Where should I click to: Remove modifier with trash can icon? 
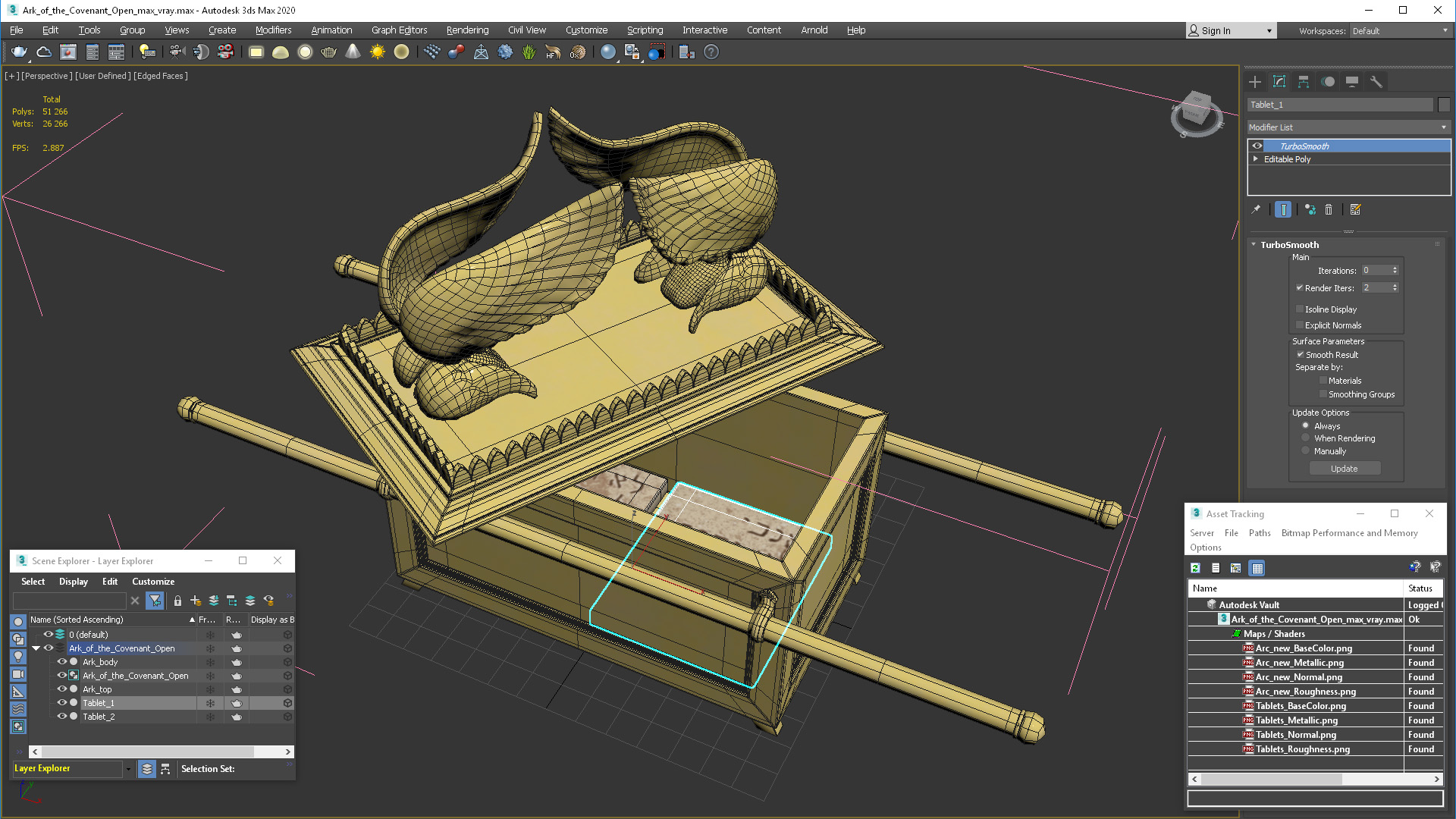1329,209
